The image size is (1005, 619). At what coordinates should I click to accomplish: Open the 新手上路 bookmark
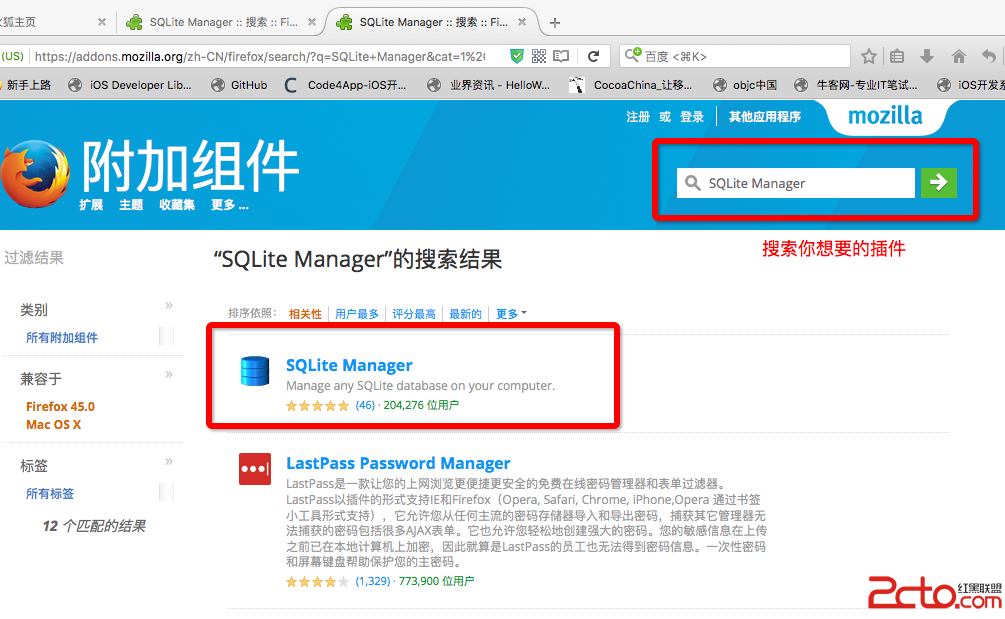(x=26, y=85)
